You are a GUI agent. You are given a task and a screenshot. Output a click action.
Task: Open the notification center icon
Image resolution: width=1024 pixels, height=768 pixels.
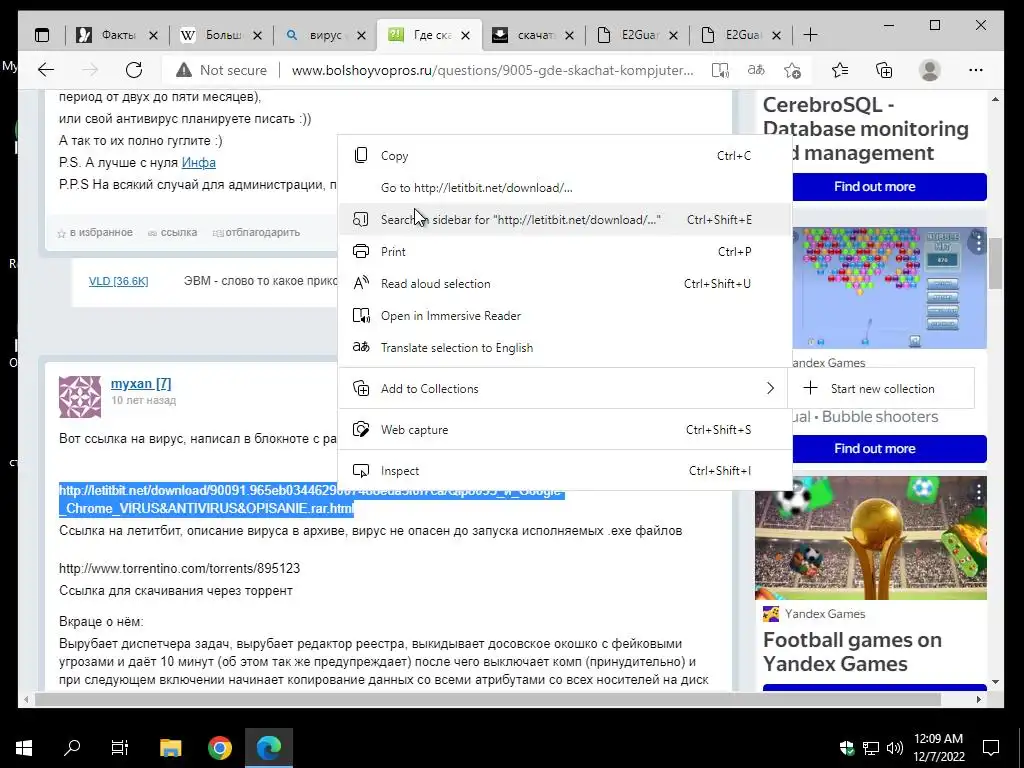coord(991,748)
